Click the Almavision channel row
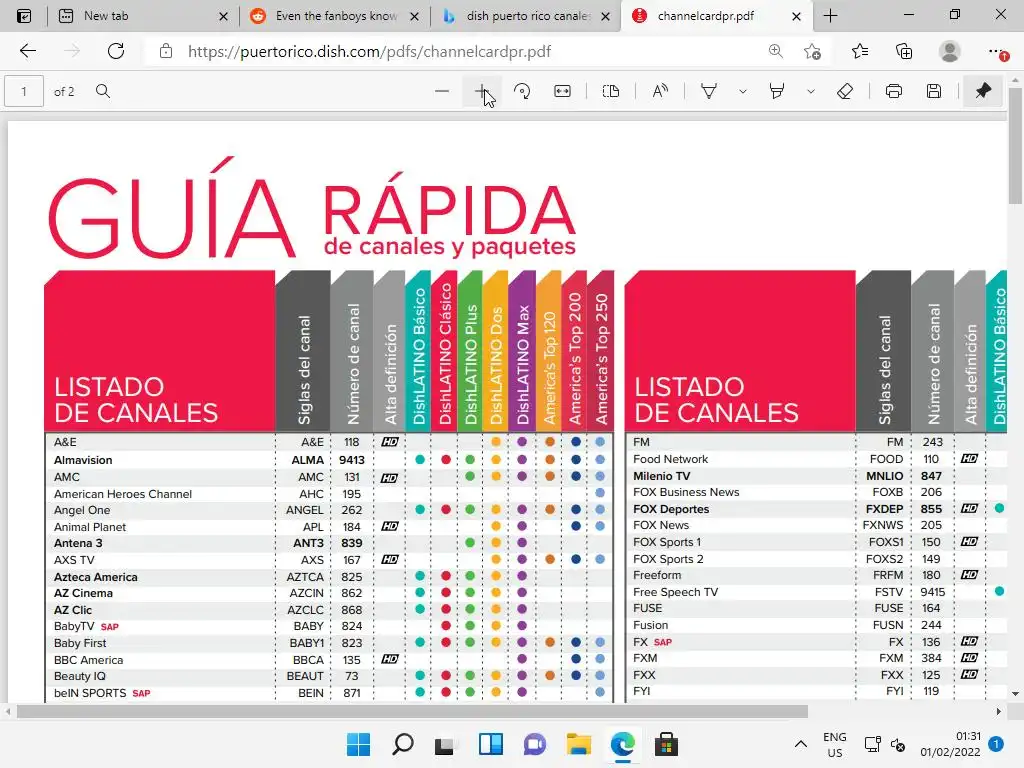Image resolution: width=1024 pixels, height=768 pixels. (328, 460)
